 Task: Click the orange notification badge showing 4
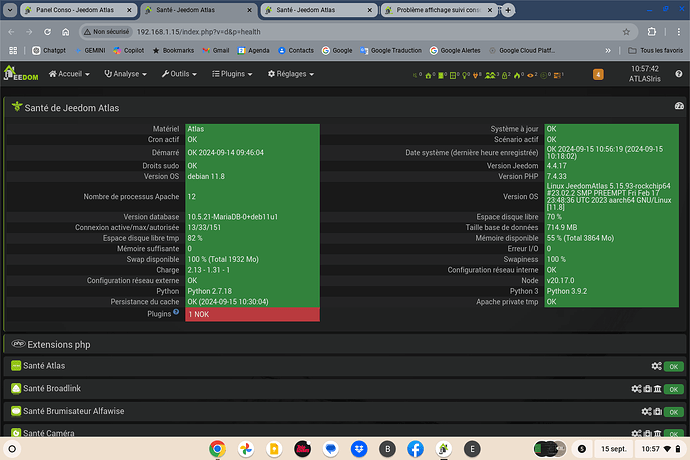pyautogui.click(x=598, y=74)
